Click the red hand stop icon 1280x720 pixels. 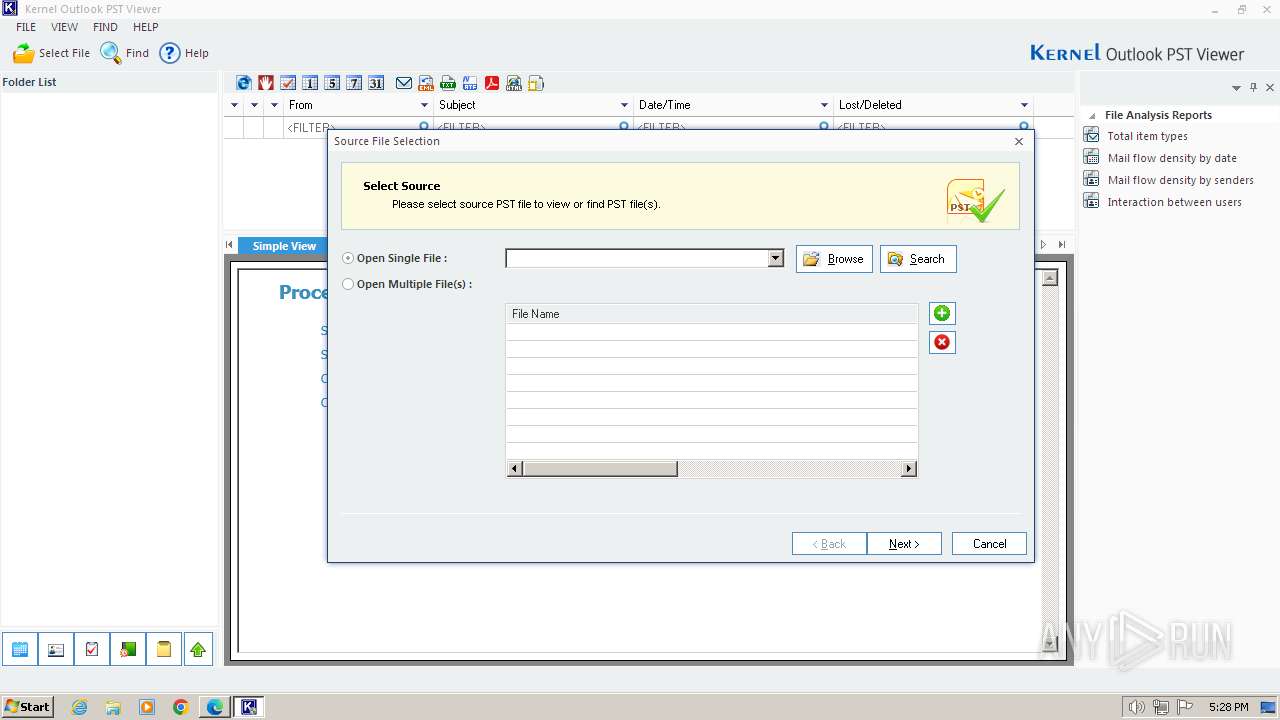point(266,83)
